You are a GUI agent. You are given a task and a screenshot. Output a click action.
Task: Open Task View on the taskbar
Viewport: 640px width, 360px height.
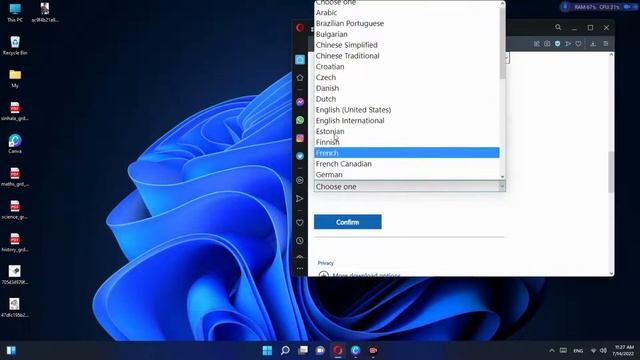(x=303, y=350)
